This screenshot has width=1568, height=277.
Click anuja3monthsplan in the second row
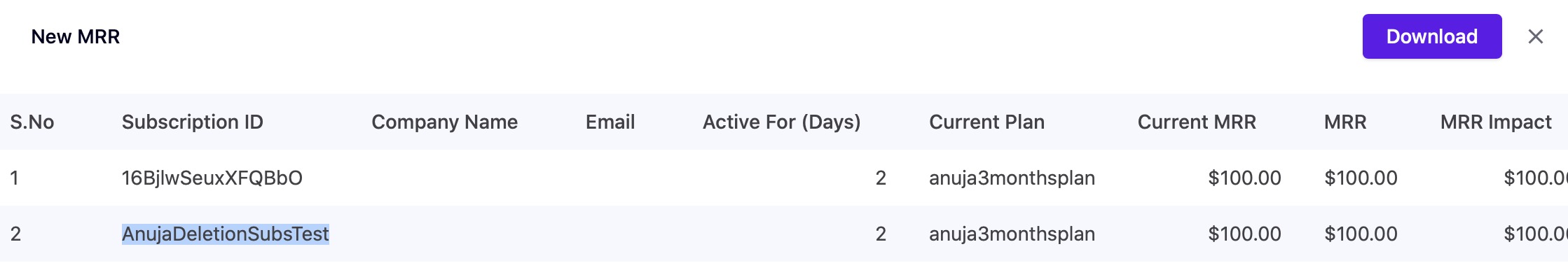click(x=1012, y=234)
